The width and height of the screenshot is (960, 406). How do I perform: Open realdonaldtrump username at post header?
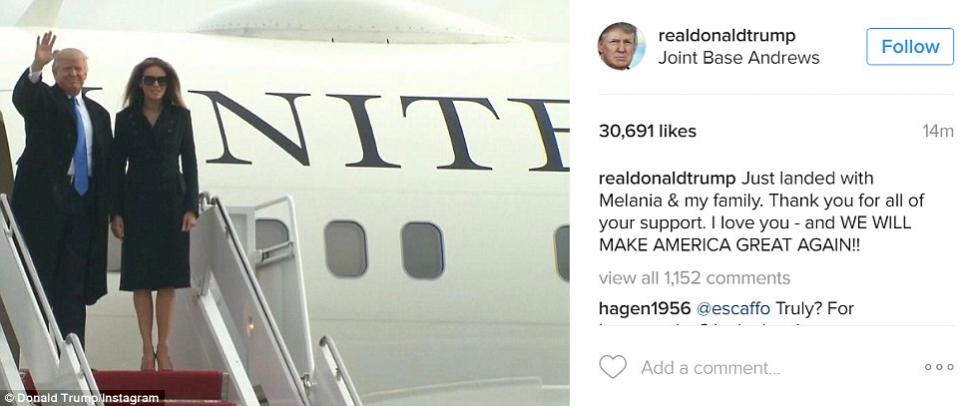point(727,36)
